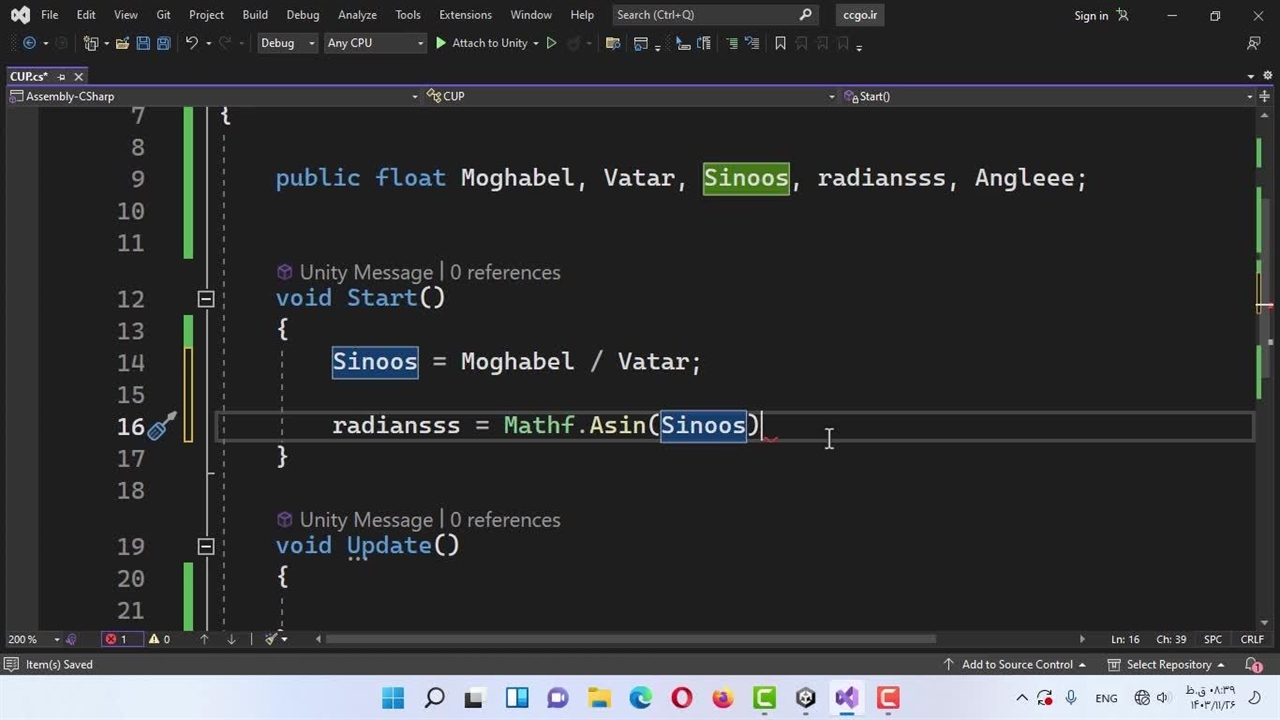Viewport: 1280px width, 720px height.
Task: Click the screwdriver quick actions icon on line 16
Action: (162, 426)
